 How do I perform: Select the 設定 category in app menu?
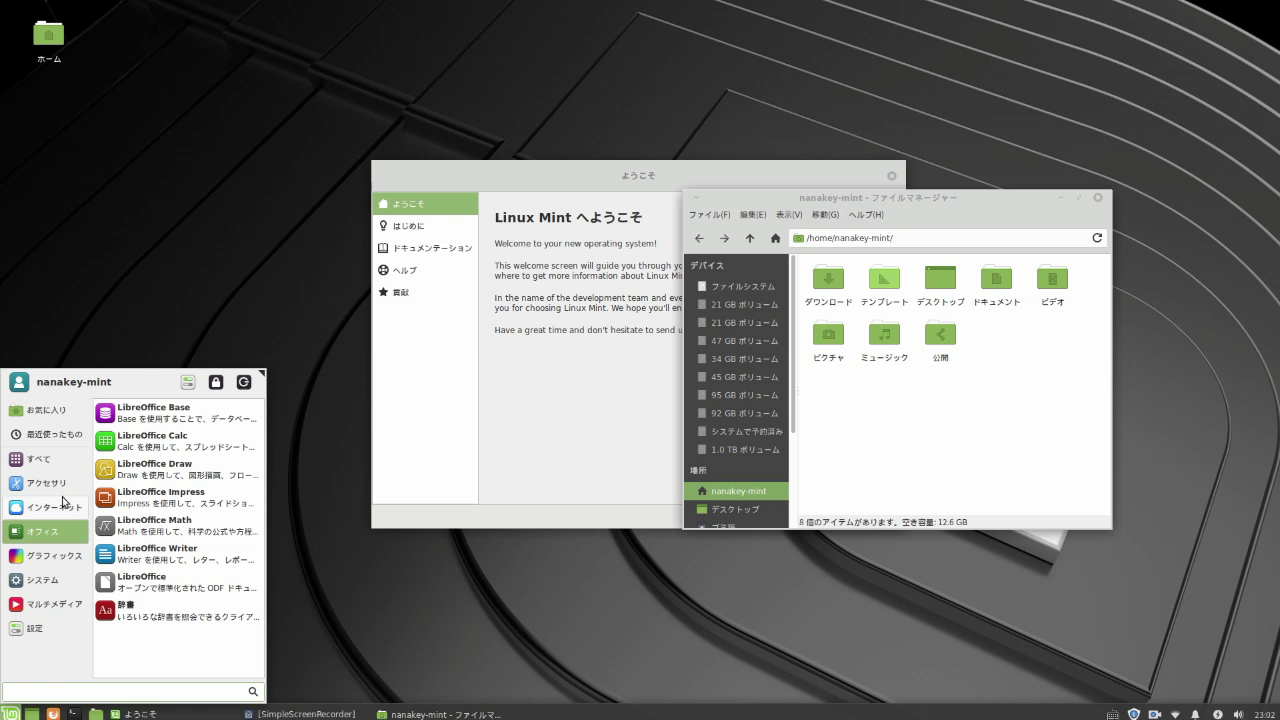pos(46,628)
